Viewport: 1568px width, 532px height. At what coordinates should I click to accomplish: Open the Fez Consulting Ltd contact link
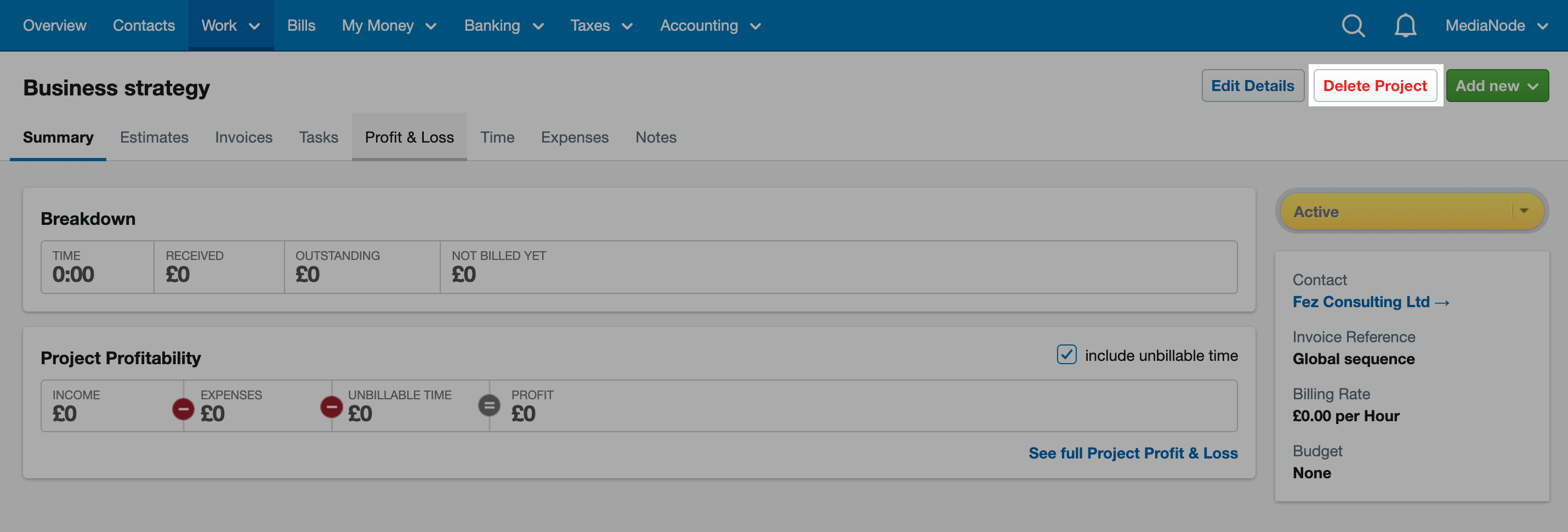(x=1371, y=302)
